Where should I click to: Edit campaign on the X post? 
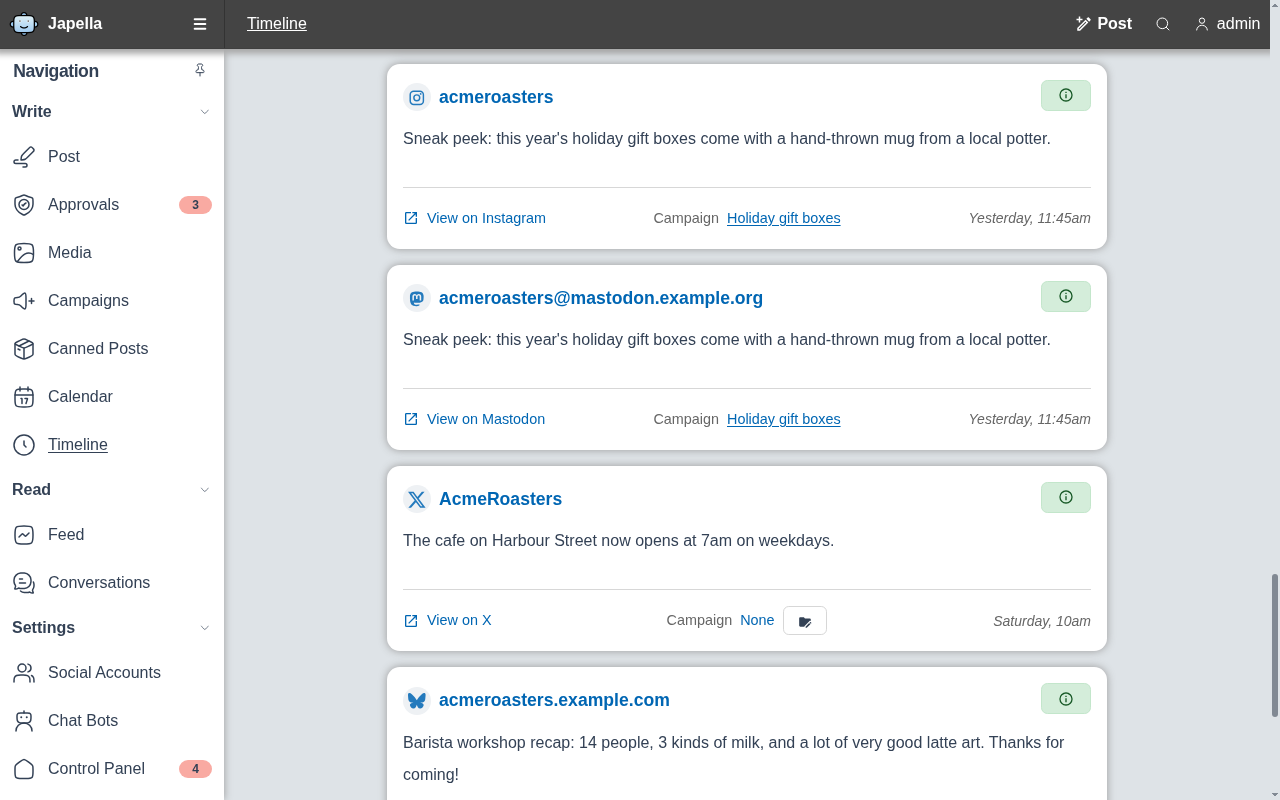805,621
